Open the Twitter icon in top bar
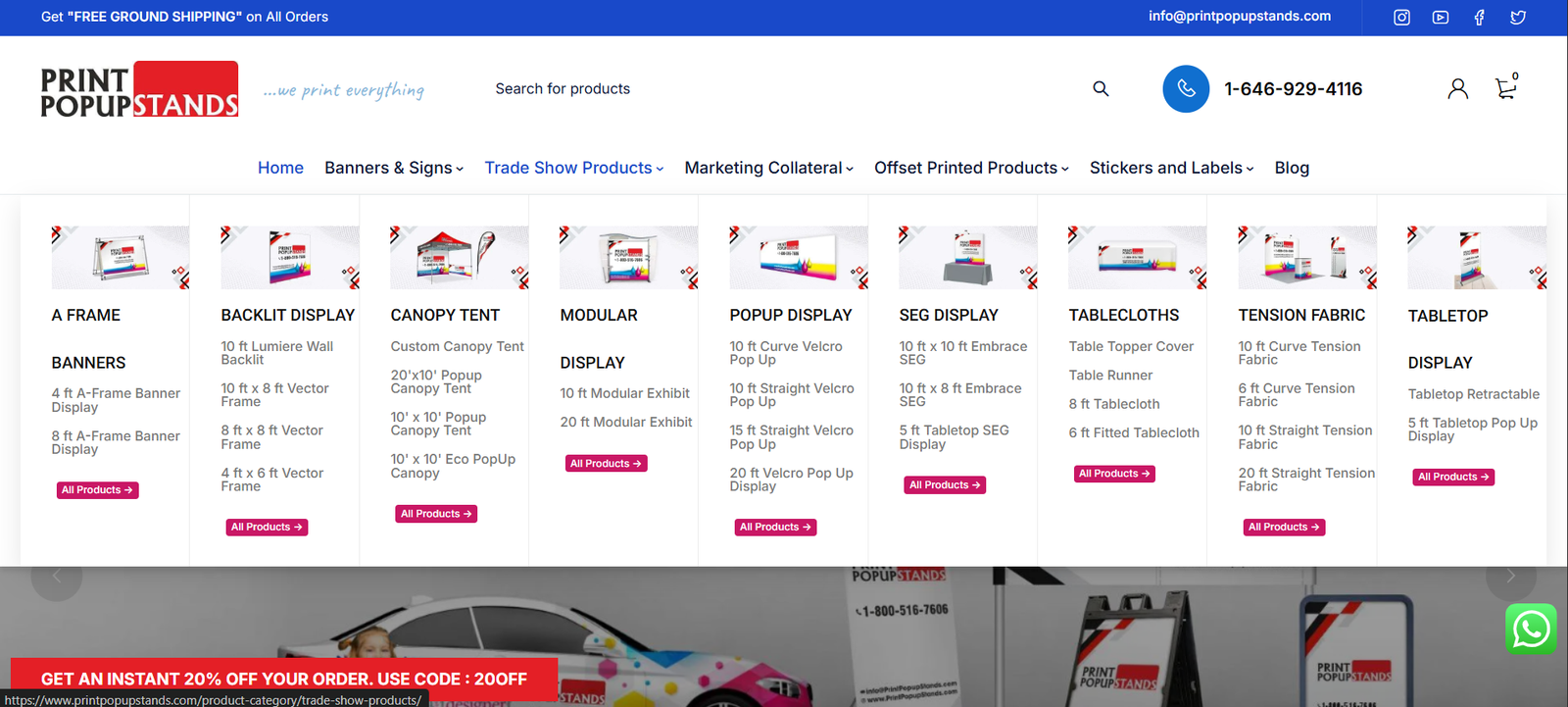The width and height of the screenshot is (1568, 707). coord(1518,18)
